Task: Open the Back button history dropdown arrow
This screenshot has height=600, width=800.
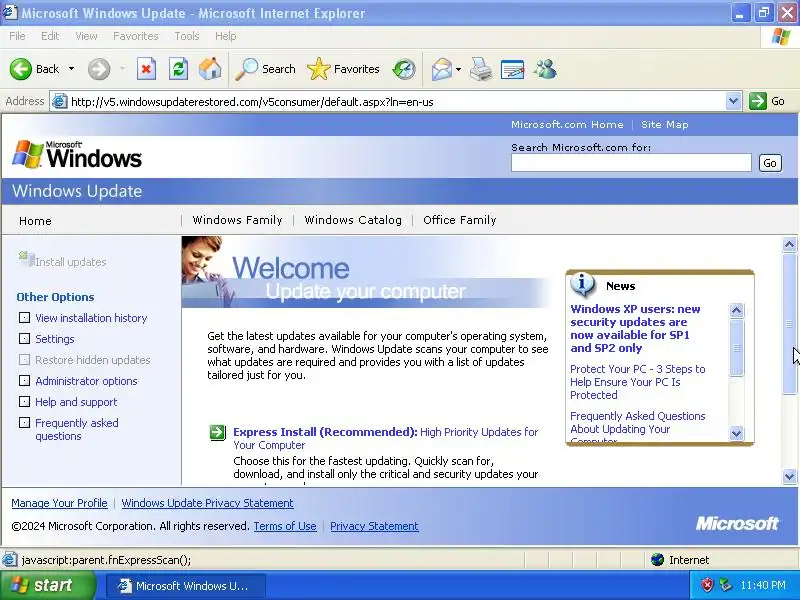Action: (x=71, y=69)
